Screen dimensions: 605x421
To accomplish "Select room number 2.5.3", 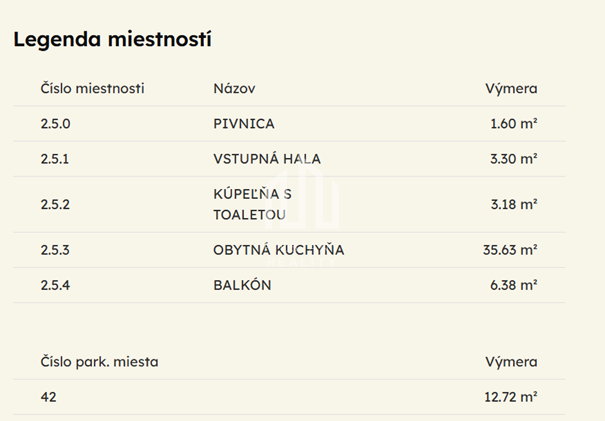I will click(x=56, y=250).
